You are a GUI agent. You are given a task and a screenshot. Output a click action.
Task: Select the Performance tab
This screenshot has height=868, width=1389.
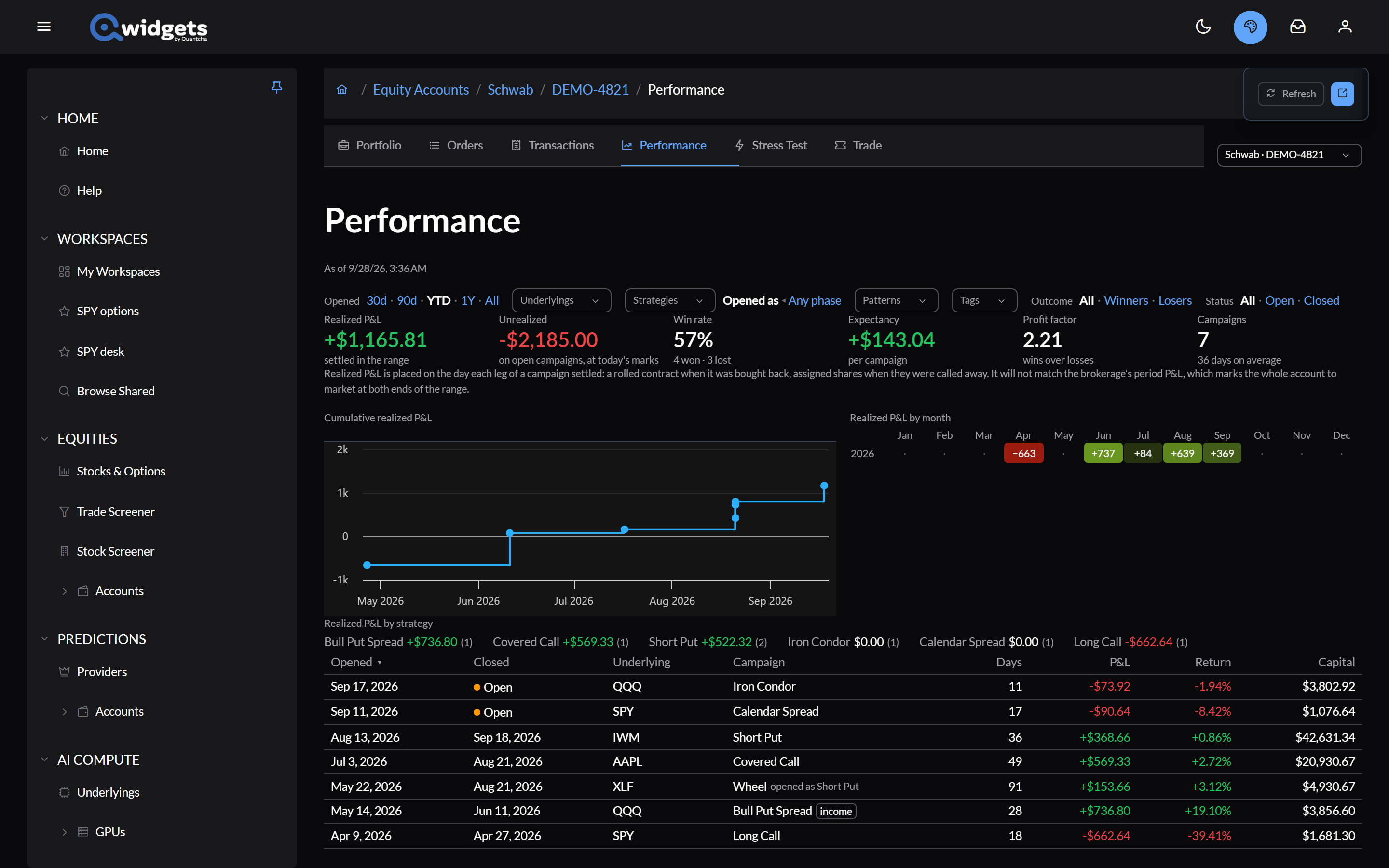(x=664, y=145)
